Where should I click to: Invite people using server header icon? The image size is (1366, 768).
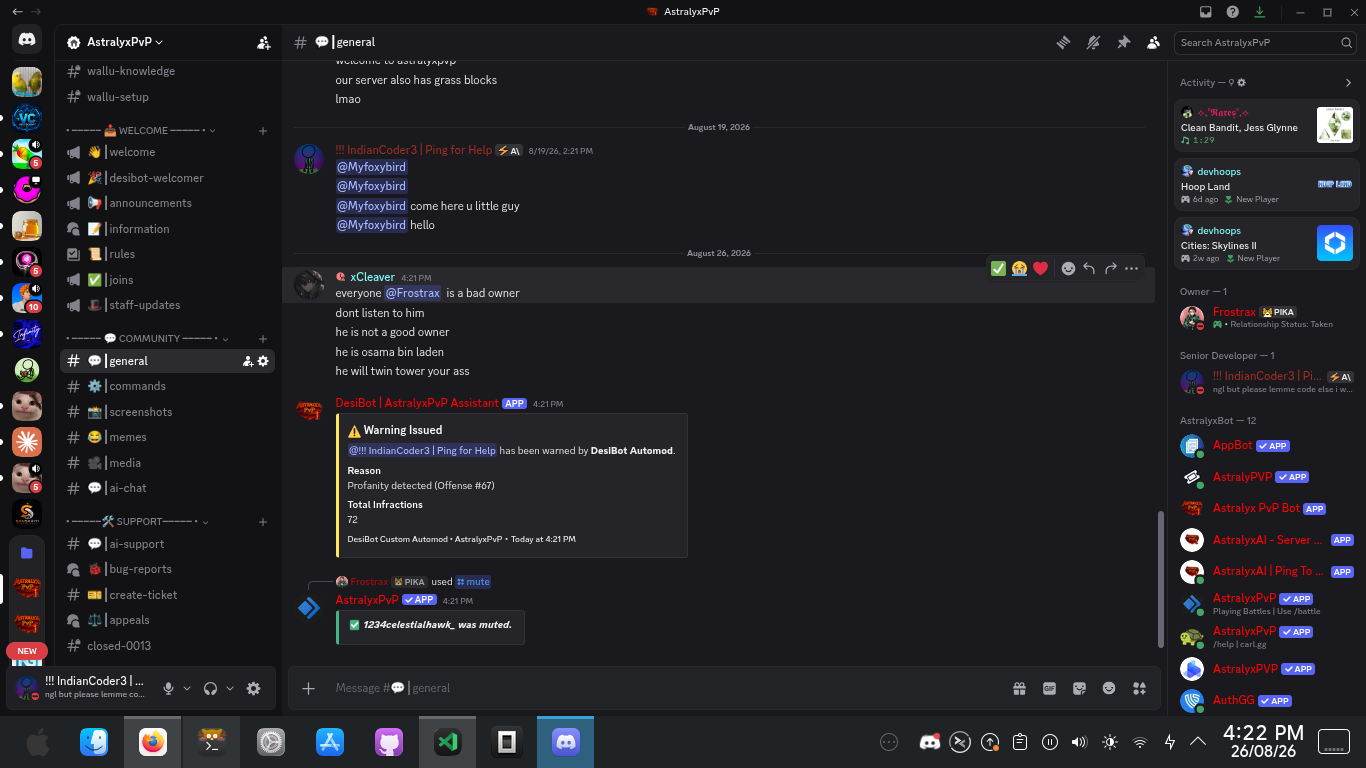click(x=263, y=43)
